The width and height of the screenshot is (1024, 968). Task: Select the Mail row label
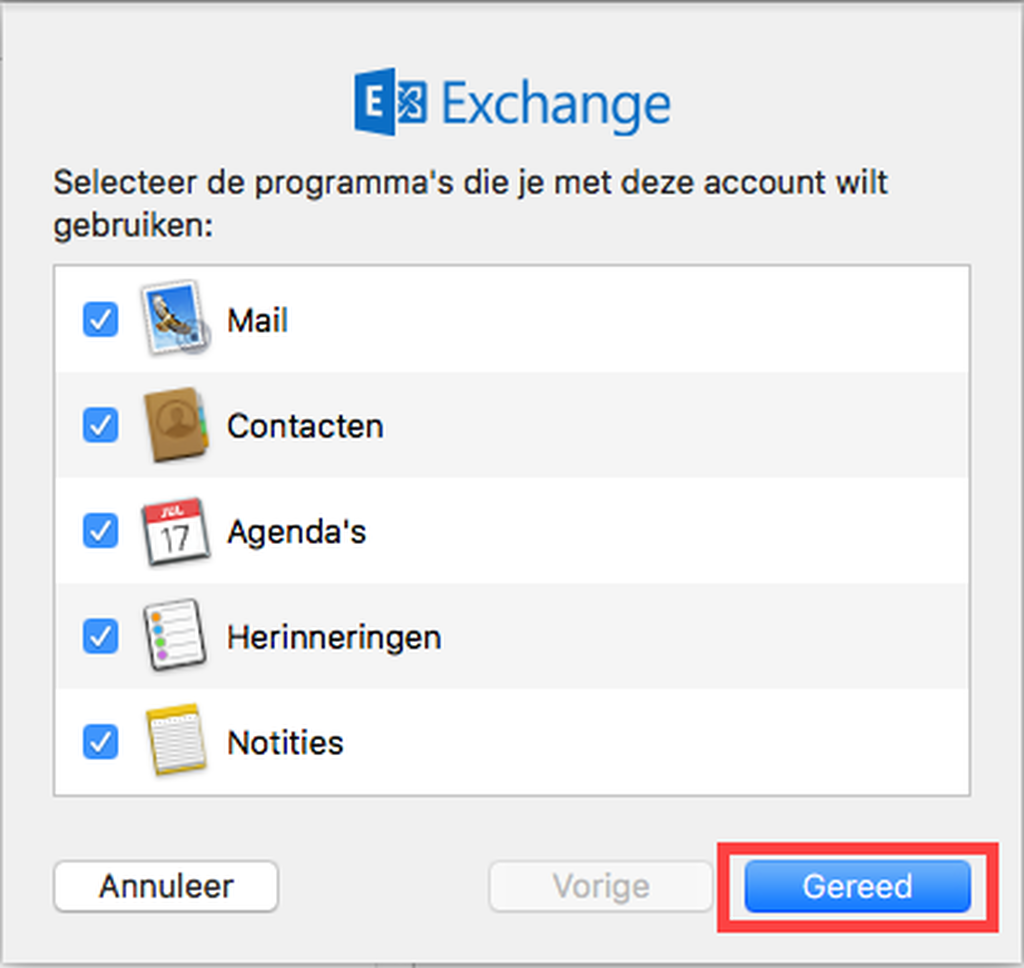pyautogui.click(x=257, y=321)
